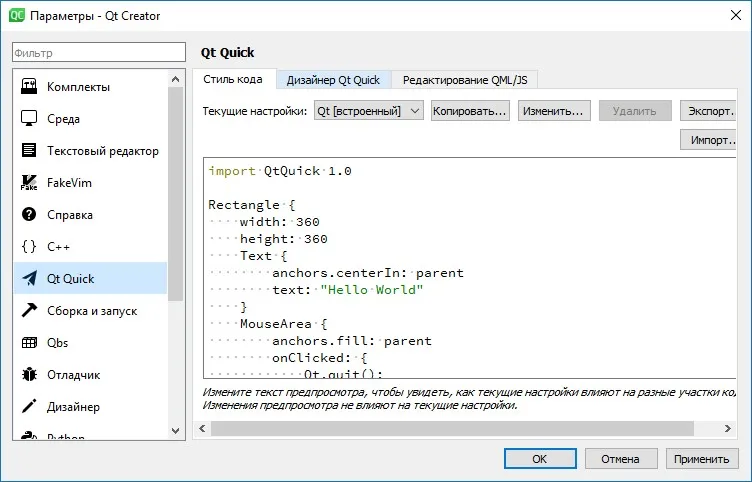Select the FakeVim category icon

pos(29,183)
